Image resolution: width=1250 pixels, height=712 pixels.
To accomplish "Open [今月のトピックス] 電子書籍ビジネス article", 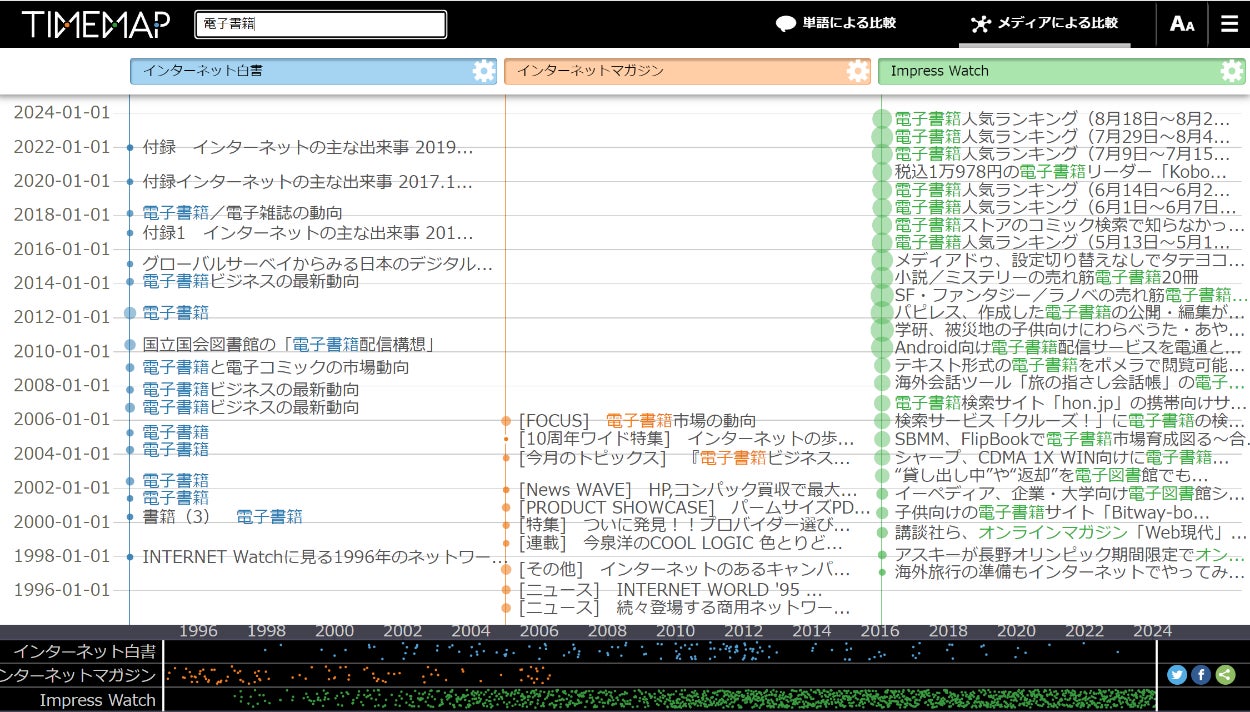I will click(x=684, y=458).
